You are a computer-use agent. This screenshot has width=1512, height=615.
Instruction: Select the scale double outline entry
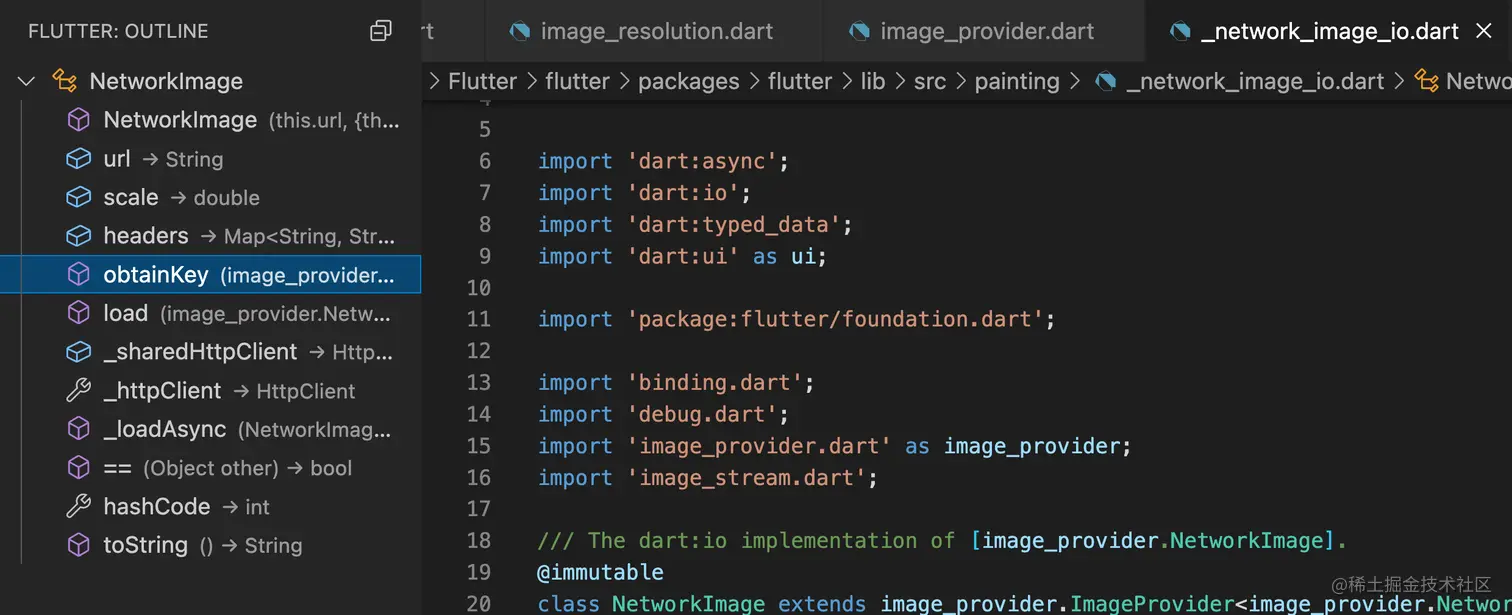[210, 198]
